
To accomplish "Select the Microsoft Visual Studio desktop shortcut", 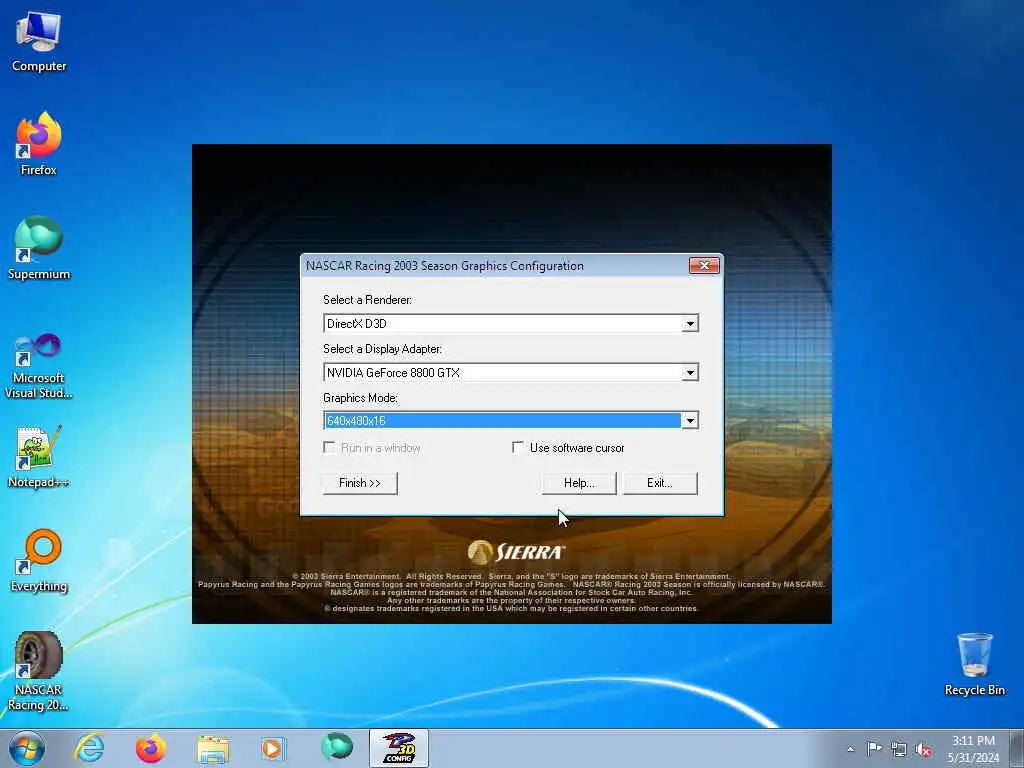I will [x=39, y=366].
